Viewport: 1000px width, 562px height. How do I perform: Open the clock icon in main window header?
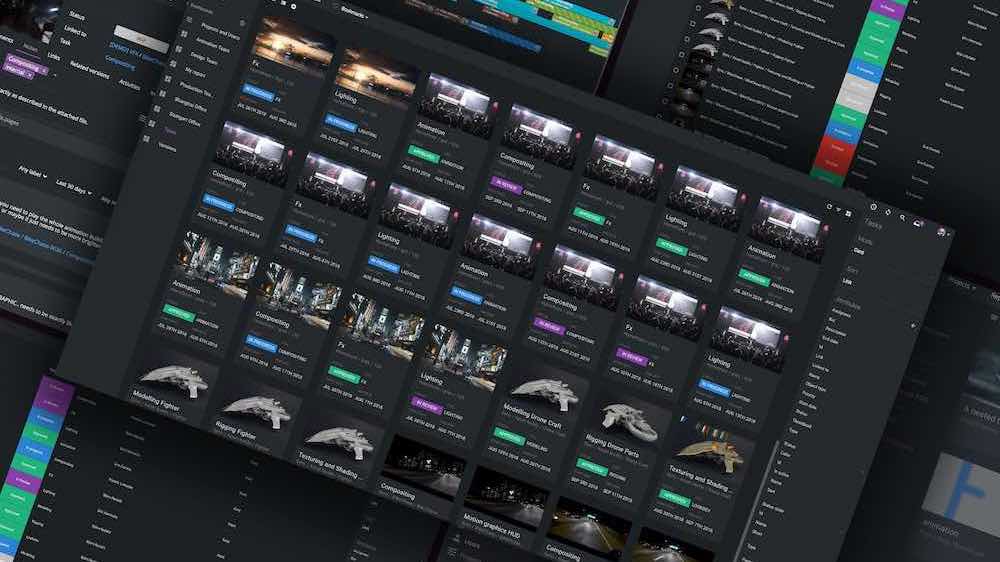pyautogui.click(x=874, y=207)
